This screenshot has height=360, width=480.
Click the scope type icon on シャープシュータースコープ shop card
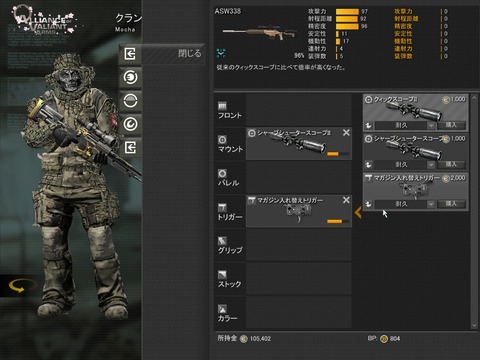pyautogui.click(x=368, y=139)
